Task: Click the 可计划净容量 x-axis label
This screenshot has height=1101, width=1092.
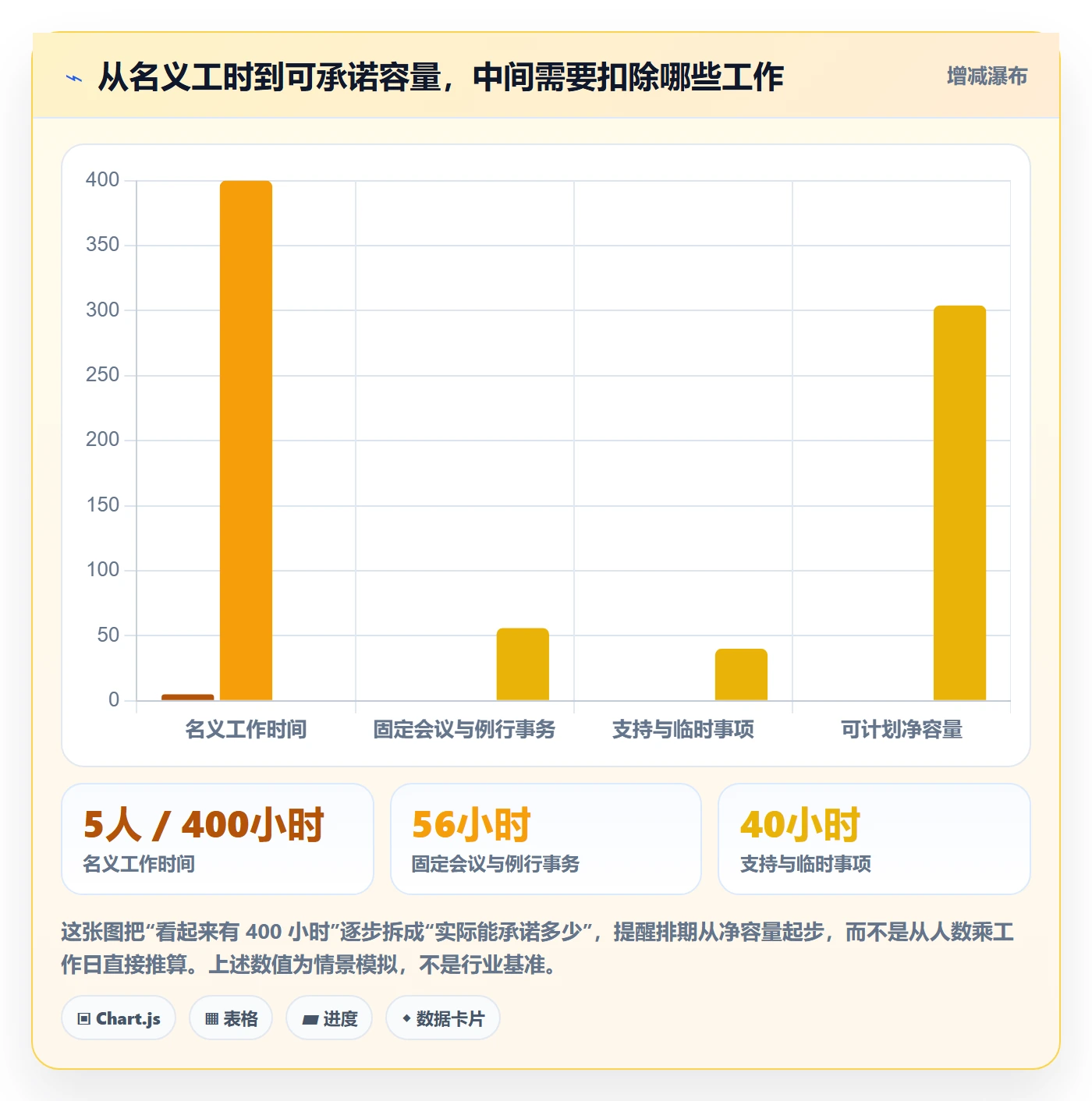Action: pyautogui.click(x=901, y=730)
